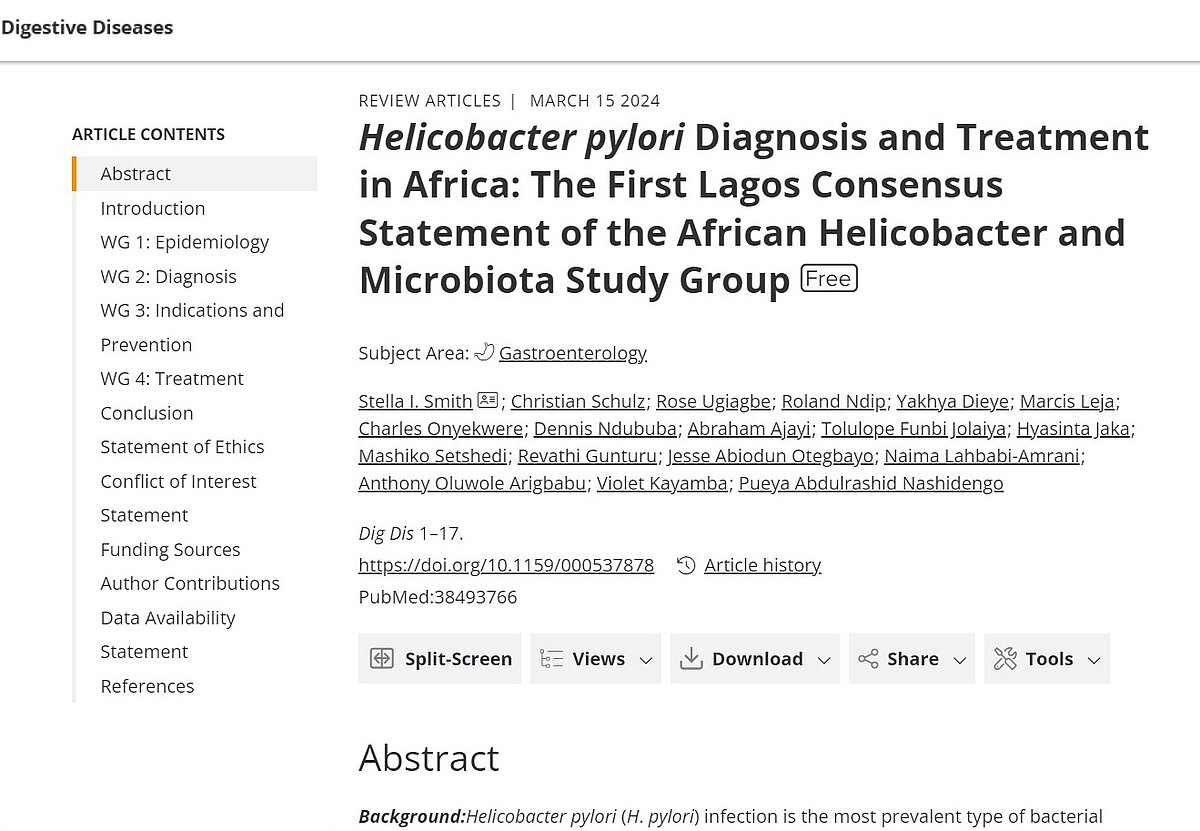Click the Tools wrench icon
Viewport: 1200px width, 831px height.
point(1005,659)
